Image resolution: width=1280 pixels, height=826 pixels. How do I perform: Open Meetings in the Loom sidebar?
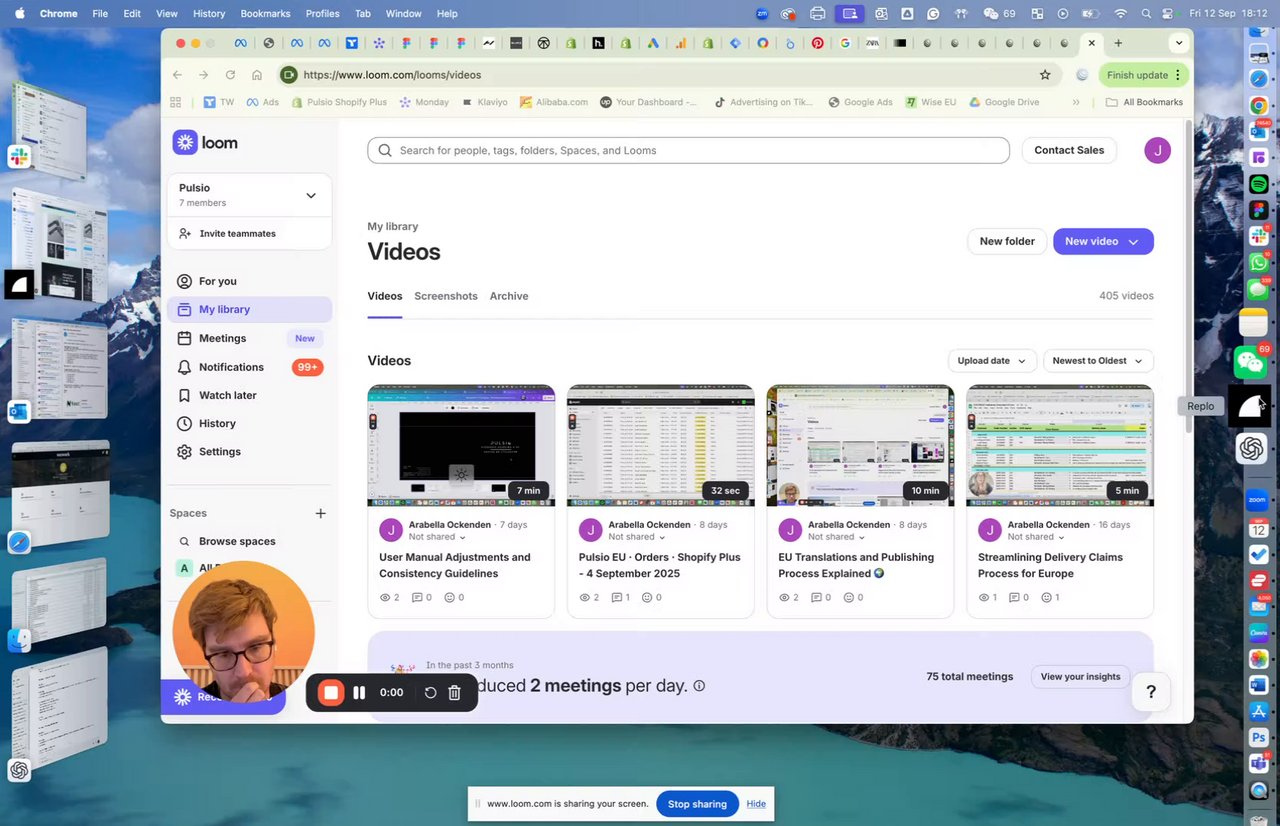(249, 338)
